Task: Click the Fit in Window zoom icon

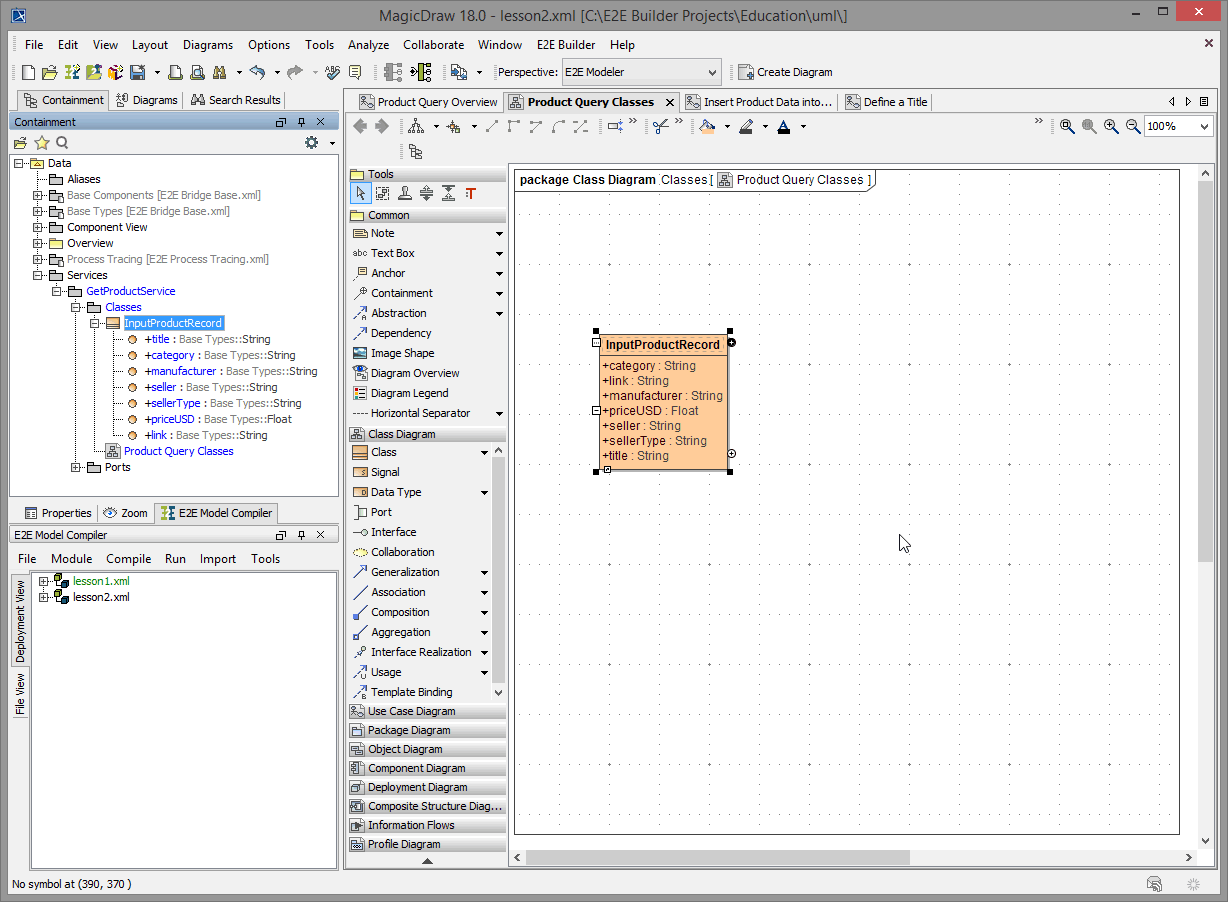Action: (1066, 127)
